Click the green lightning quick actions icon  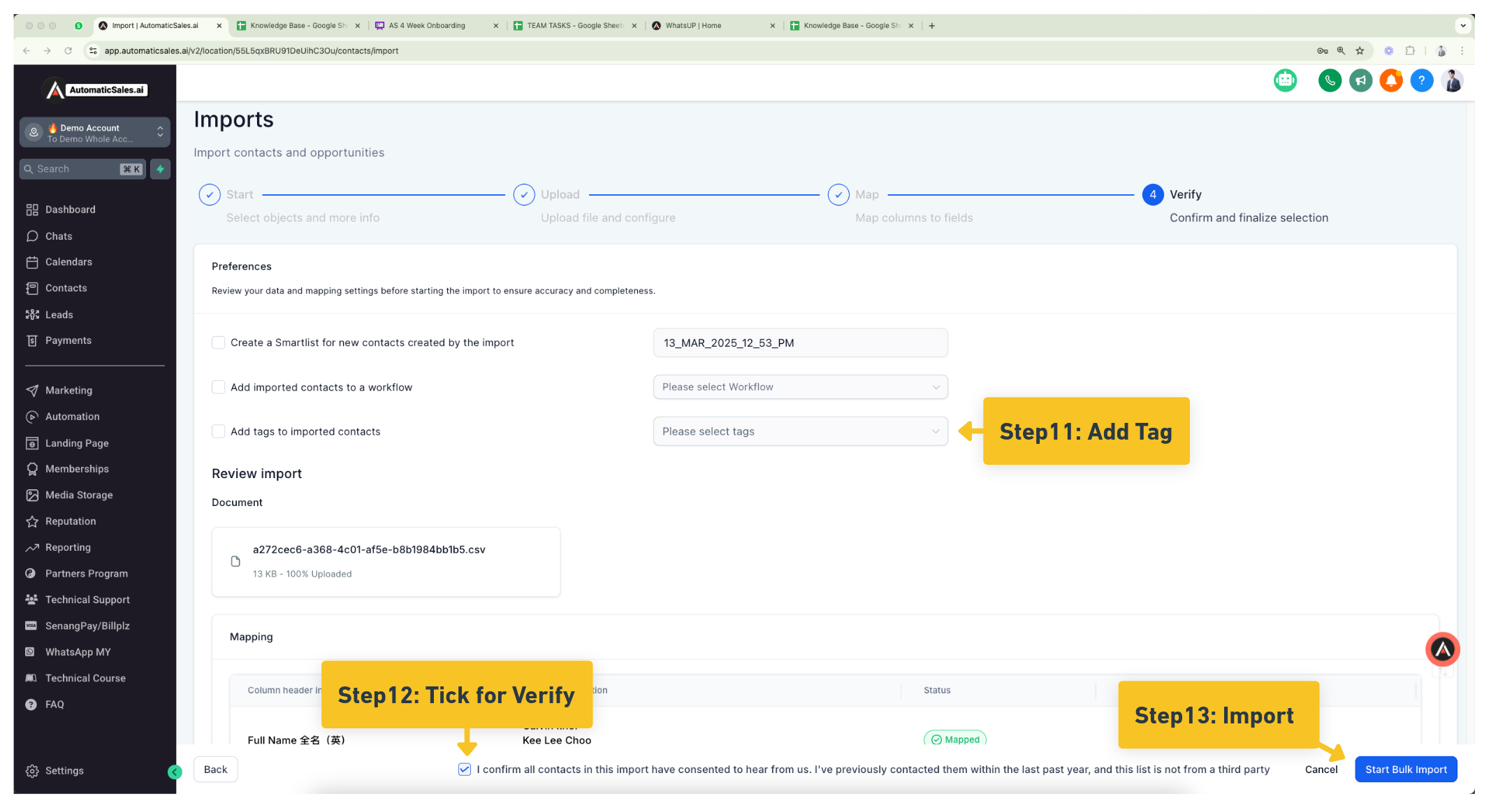point(160,169)
